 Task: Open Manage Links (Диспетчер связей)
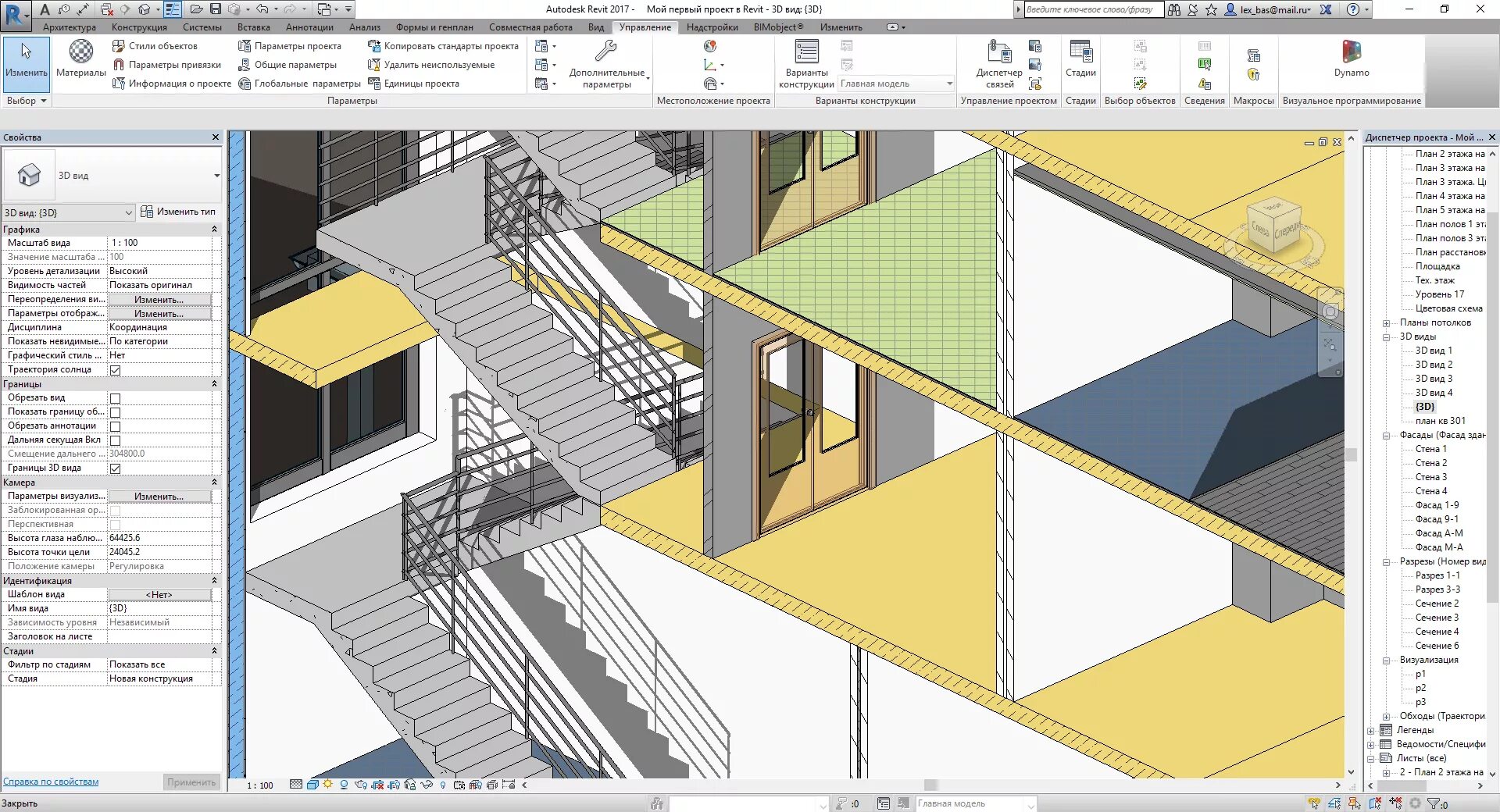pos(999,64)
